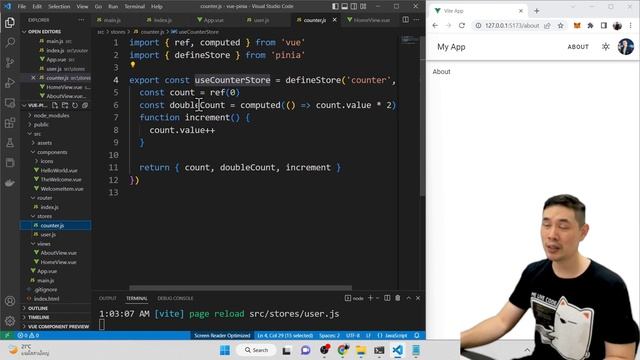Click the New Folder icon in the explorer header

pos(65,105)
